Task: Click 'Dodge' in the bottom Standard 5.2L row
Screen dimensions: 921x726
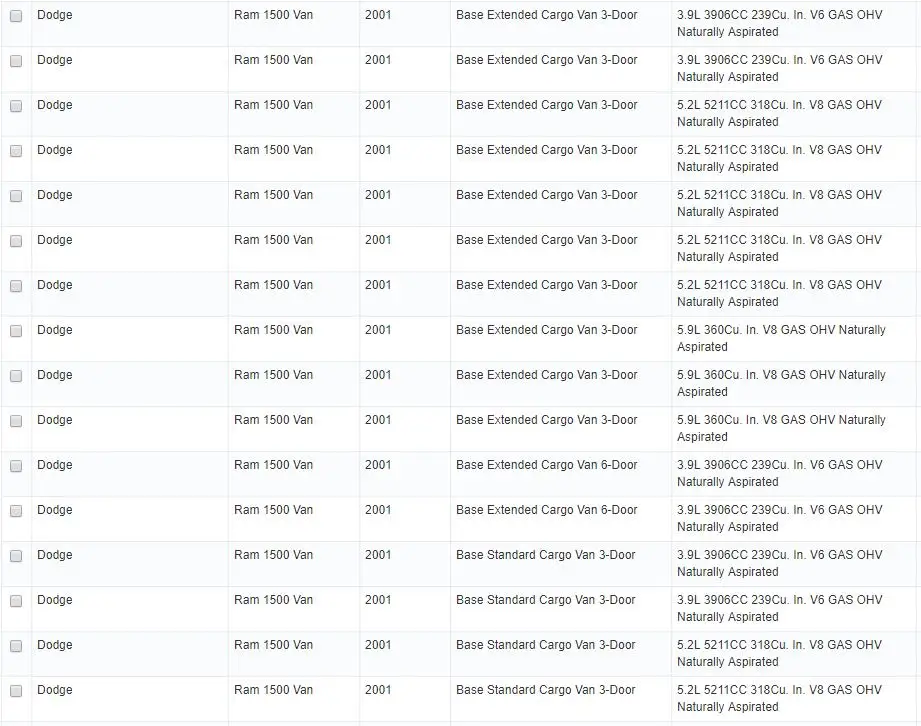Action: click(x=55, y=690)
